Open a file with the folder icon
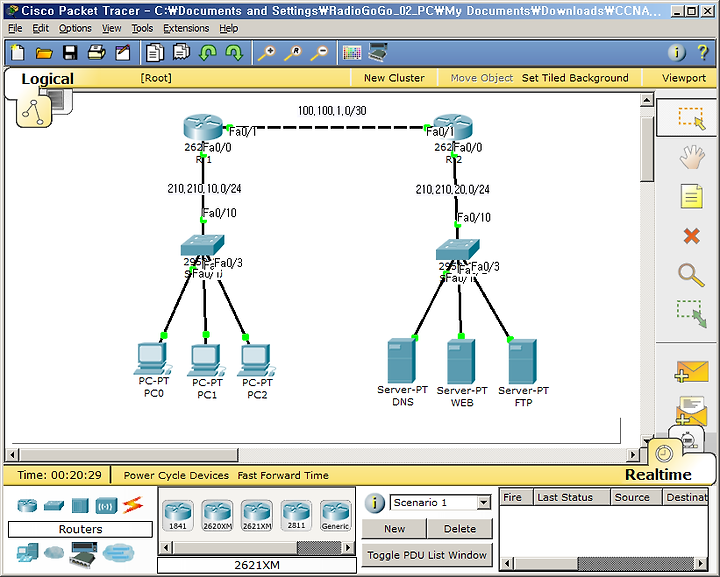 click(44, 53)
